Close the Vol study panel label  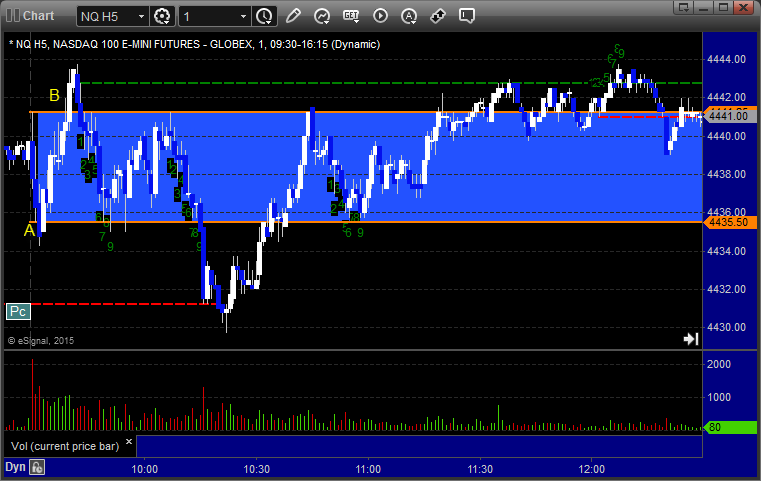[129, 442]
